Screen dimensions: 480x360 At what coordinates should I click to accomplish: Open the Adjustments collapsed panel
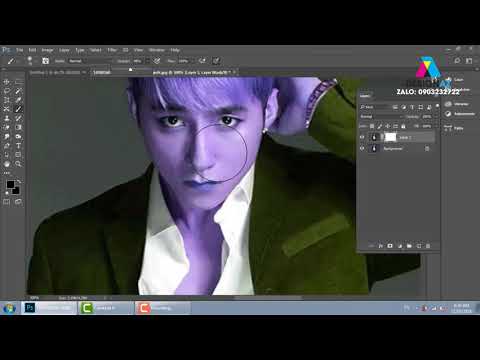pyautogui.click(x=460, y=114)
